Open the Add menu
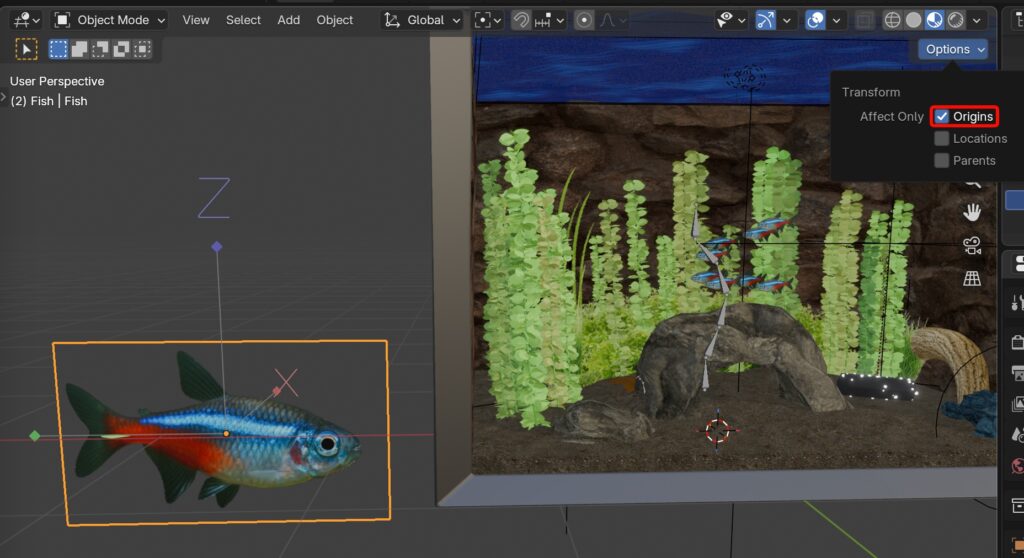This screenshot has height=558, width=1024. (x=289, y=20)
